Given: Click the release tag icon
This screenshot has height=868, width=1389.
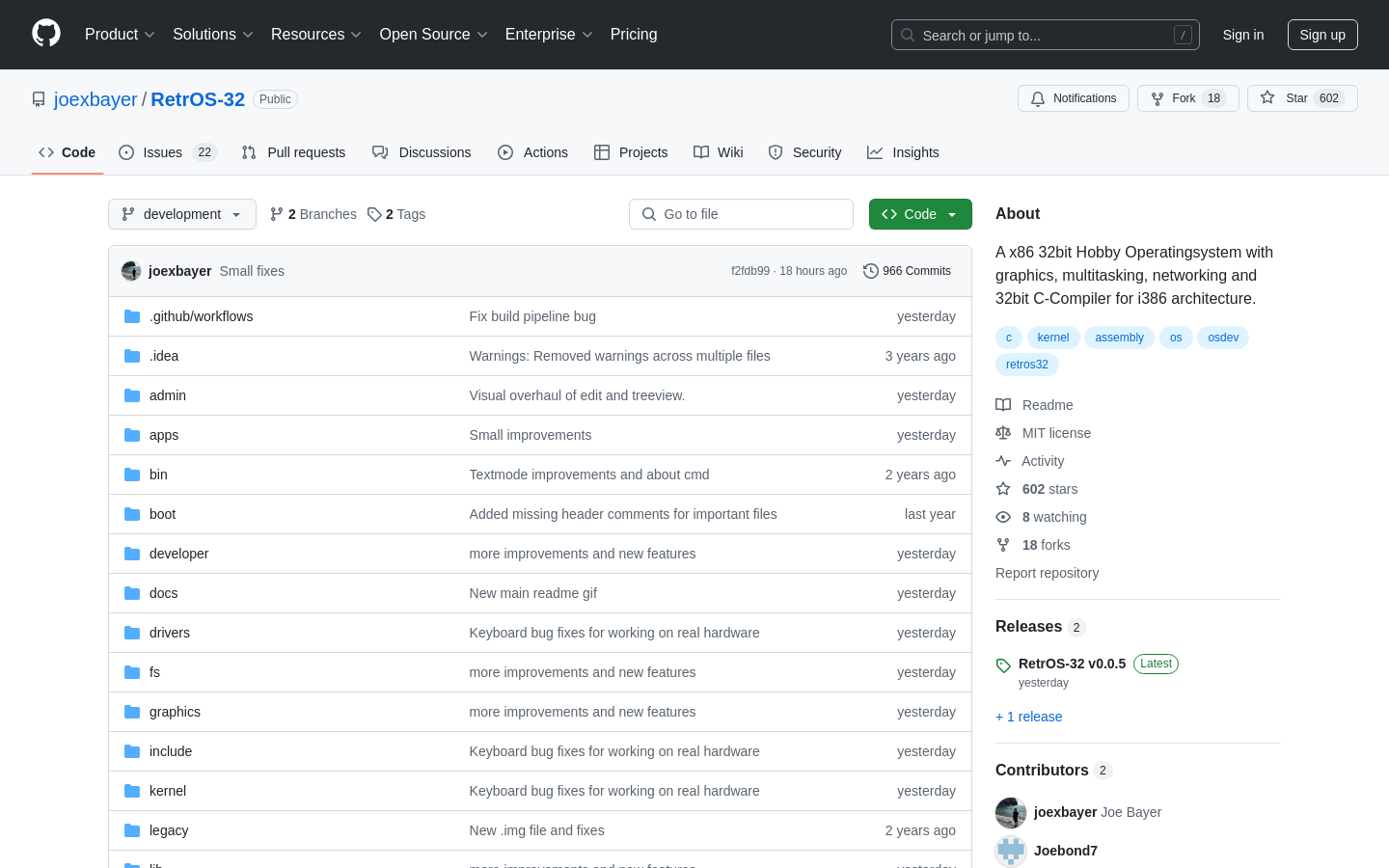Looking at the screenshot, I should point(1003,665).
